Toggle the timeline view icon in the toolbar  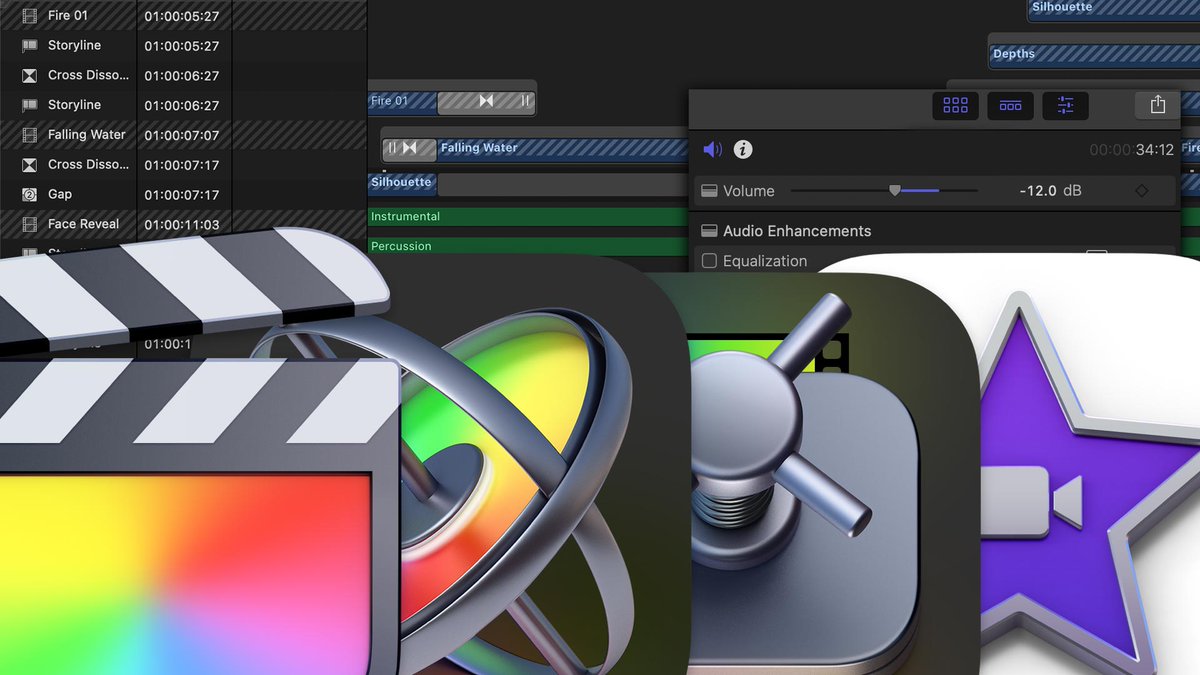(1010, 105)
